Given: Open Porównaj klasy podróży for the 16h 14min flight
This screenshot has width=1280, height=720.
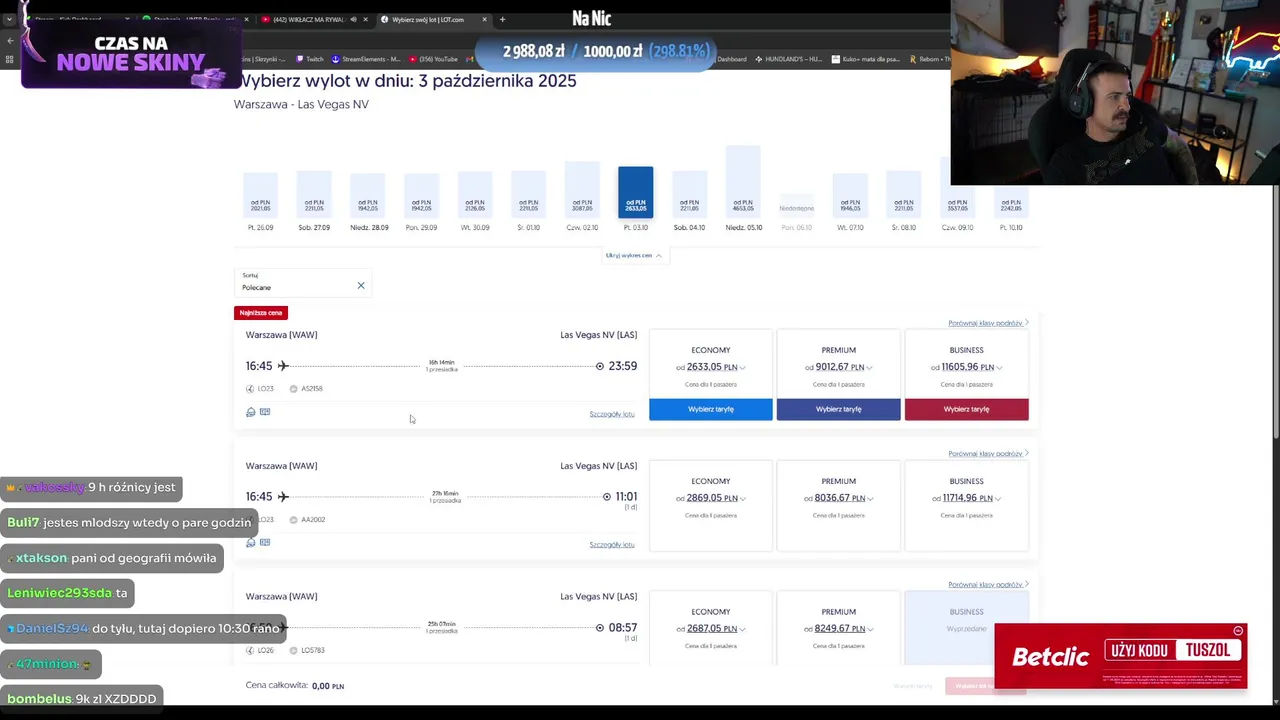Looking at the screenshot, I should coord(988,323).
